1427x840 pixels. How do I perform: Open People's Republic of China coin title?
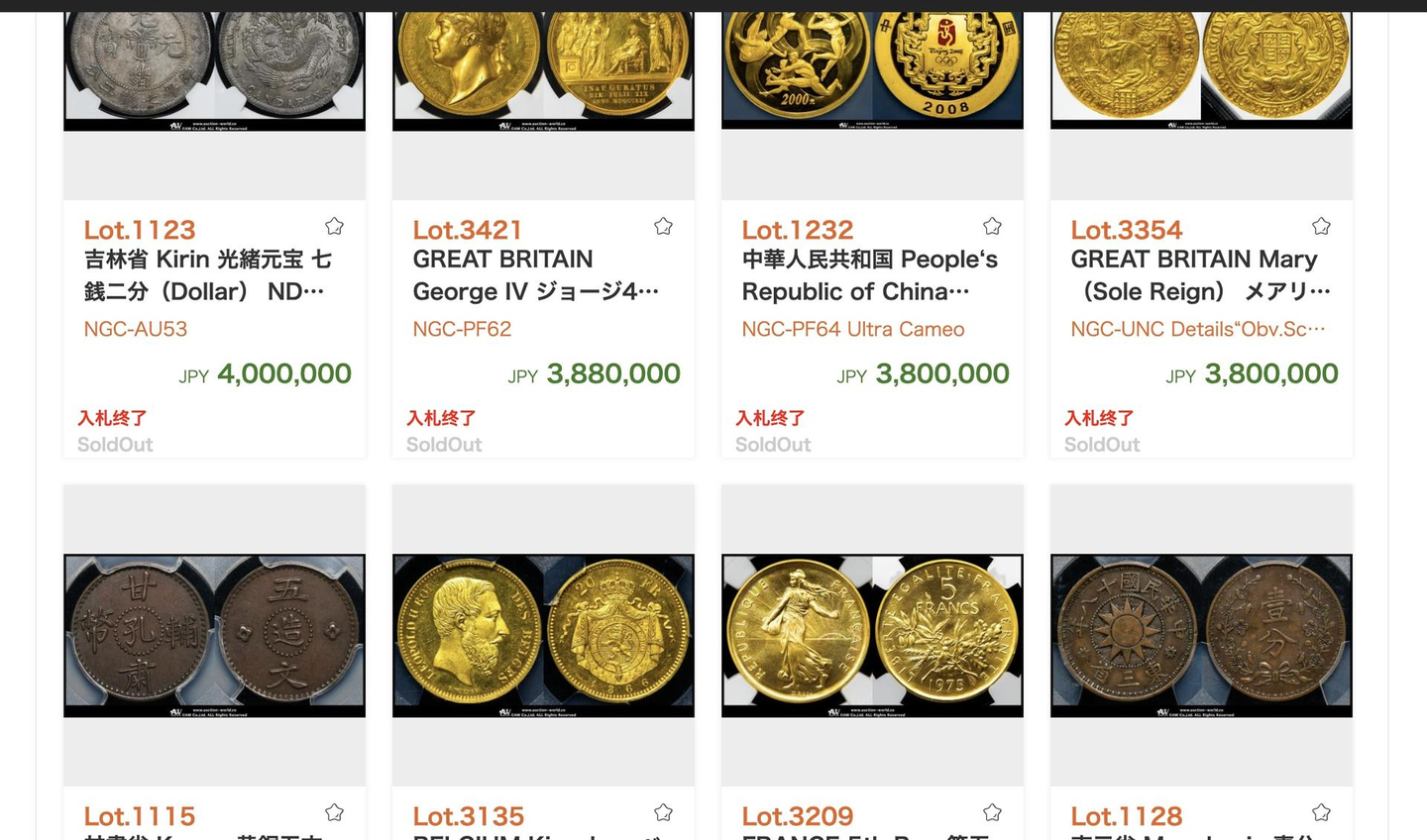(869, 275)
